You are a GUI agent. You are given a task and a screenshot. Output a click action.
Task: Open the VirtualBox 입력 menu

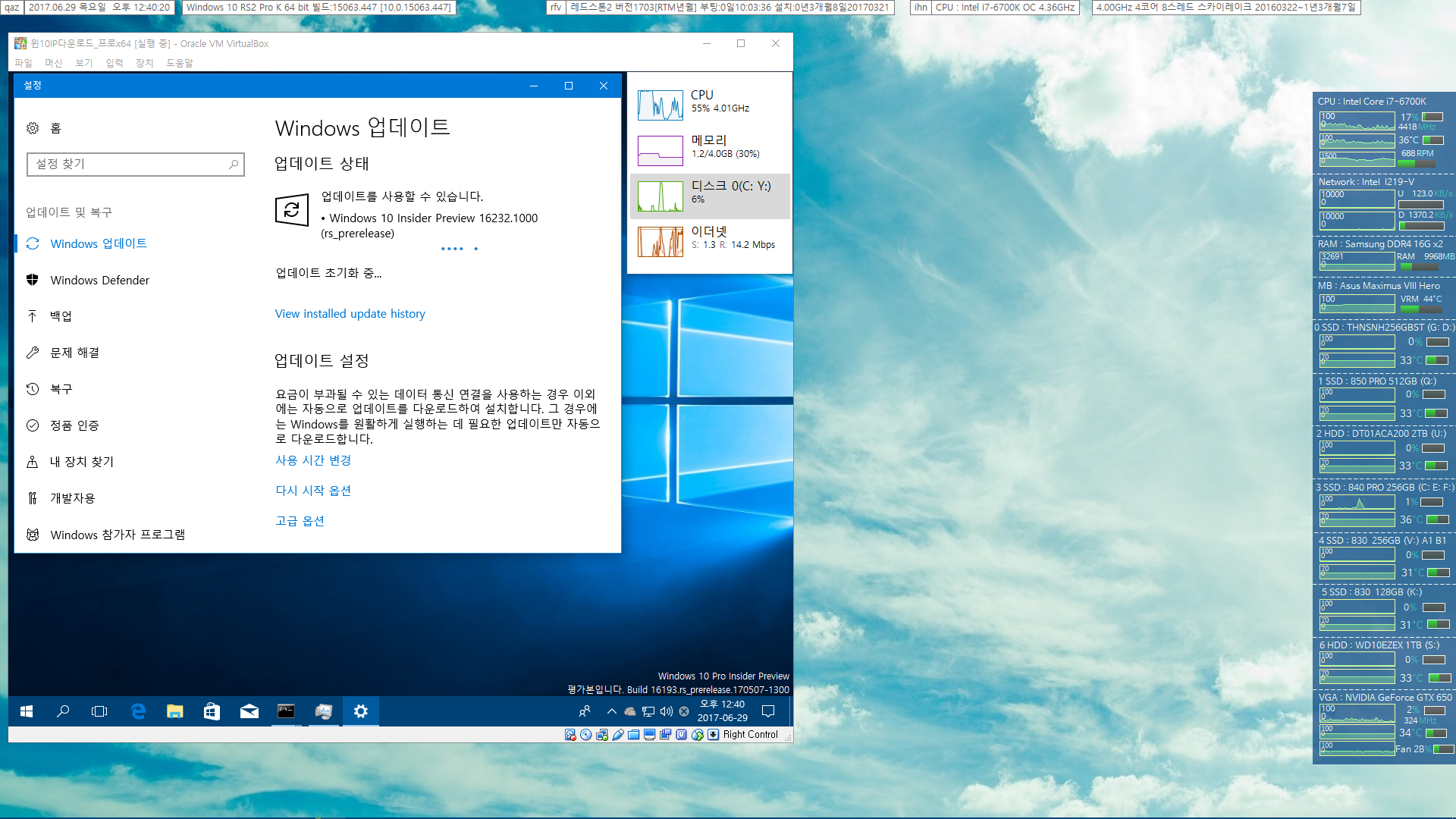(115, 63)
